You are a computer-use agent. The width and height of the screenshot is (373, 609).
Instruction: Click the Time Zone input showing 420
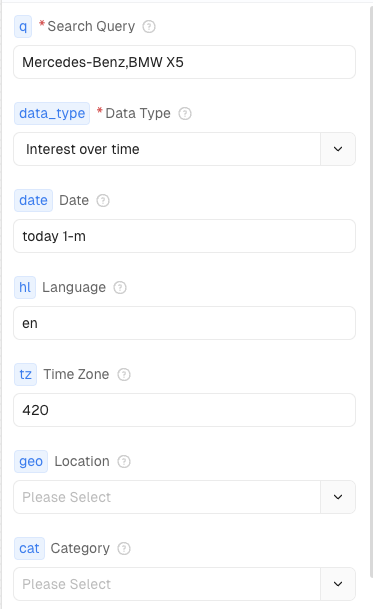point(185,410)
